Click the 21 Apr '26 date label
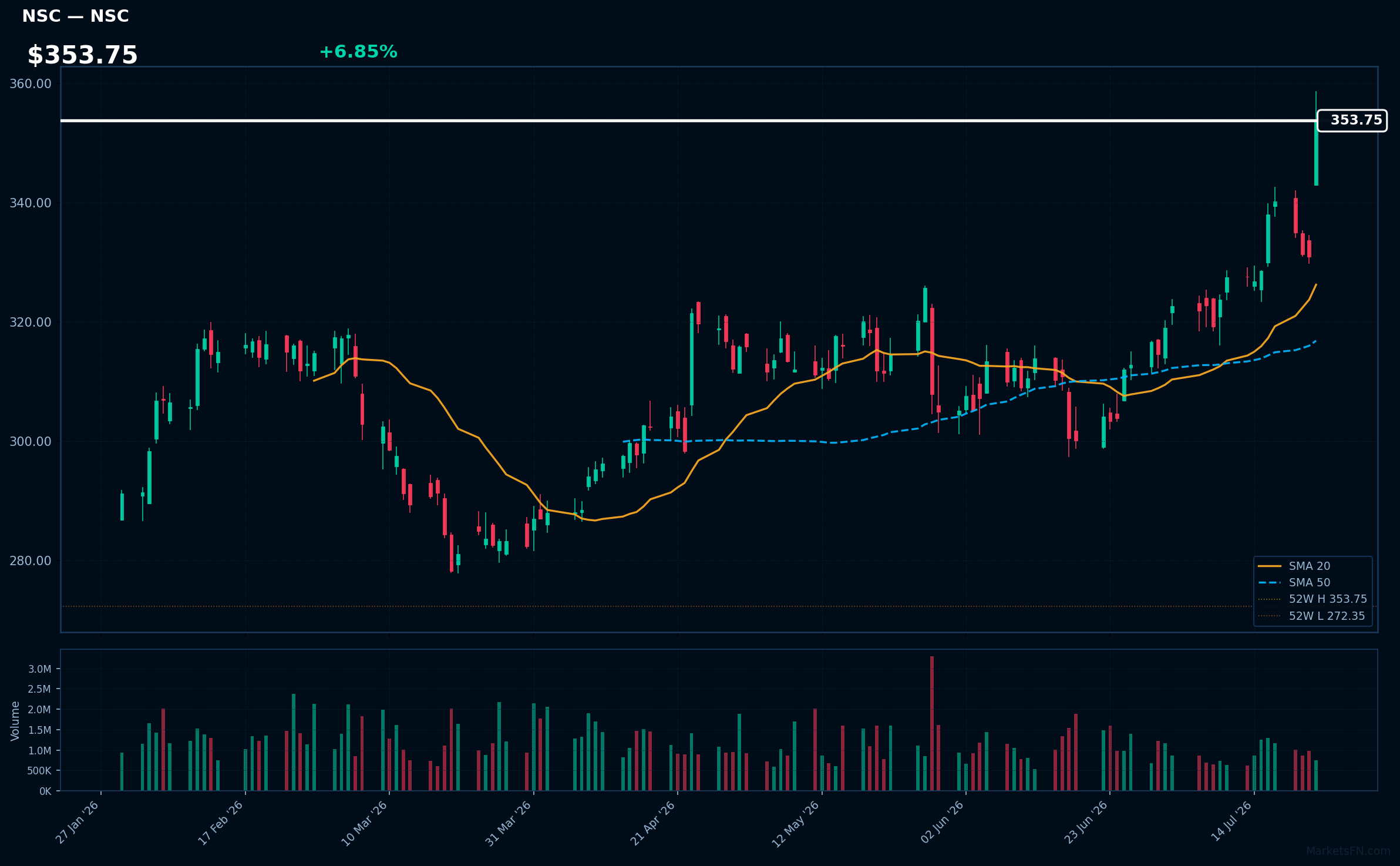 click(653, 823)
